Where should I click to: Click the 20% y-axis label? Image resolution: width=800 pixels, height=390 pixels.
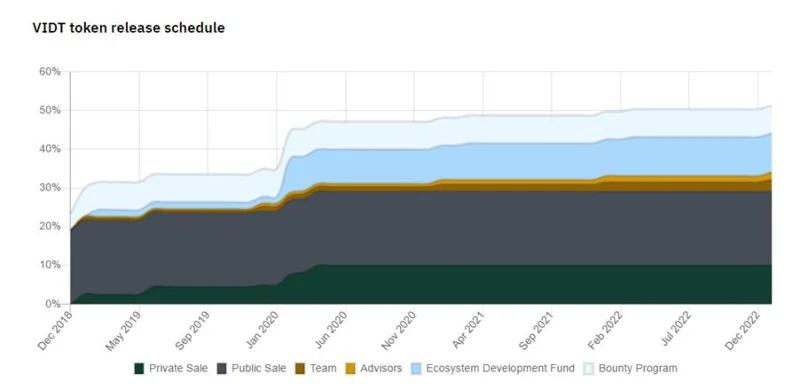coord(49,227)
